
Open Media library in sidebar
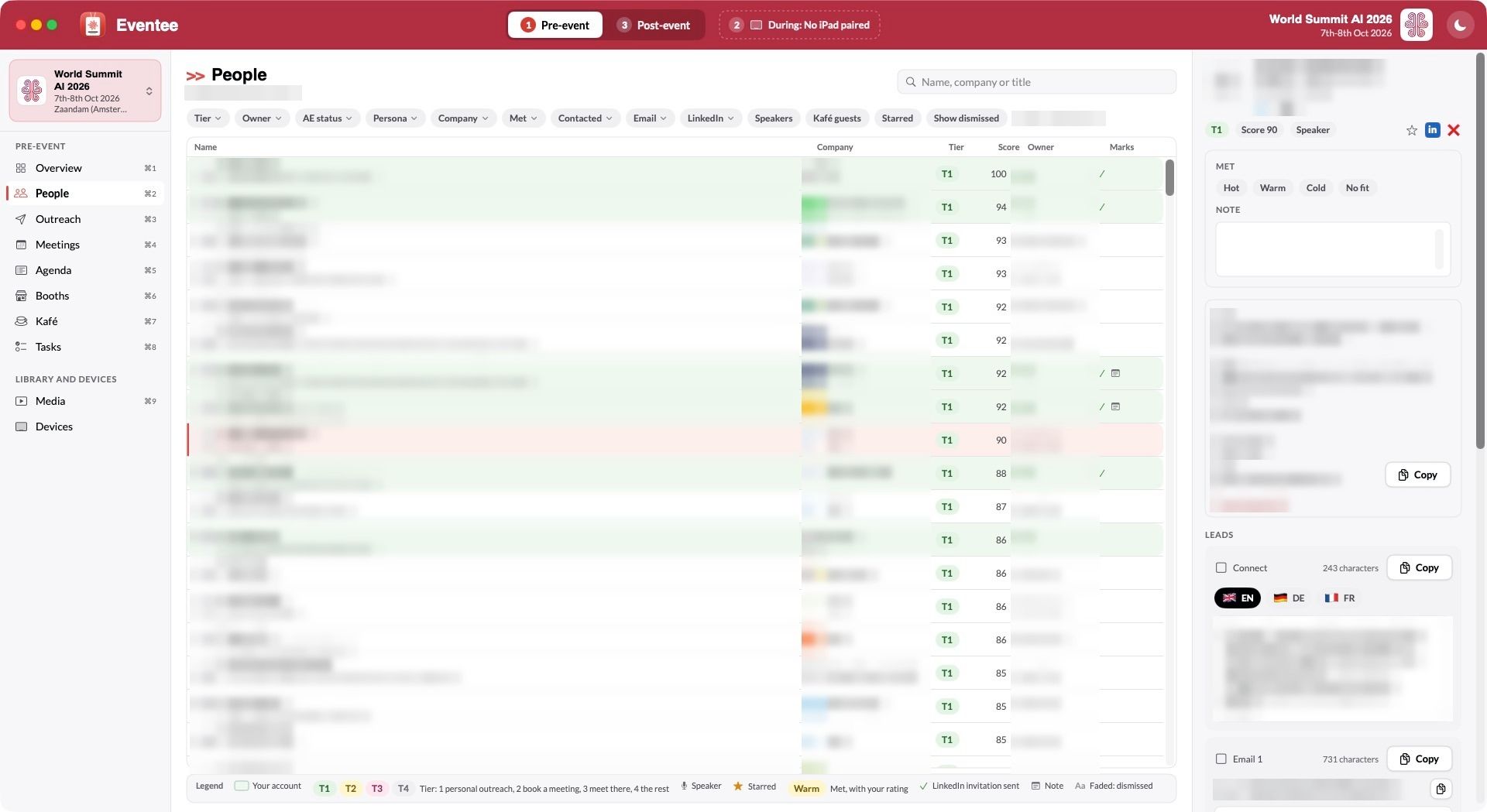click(x=85, y=401)
